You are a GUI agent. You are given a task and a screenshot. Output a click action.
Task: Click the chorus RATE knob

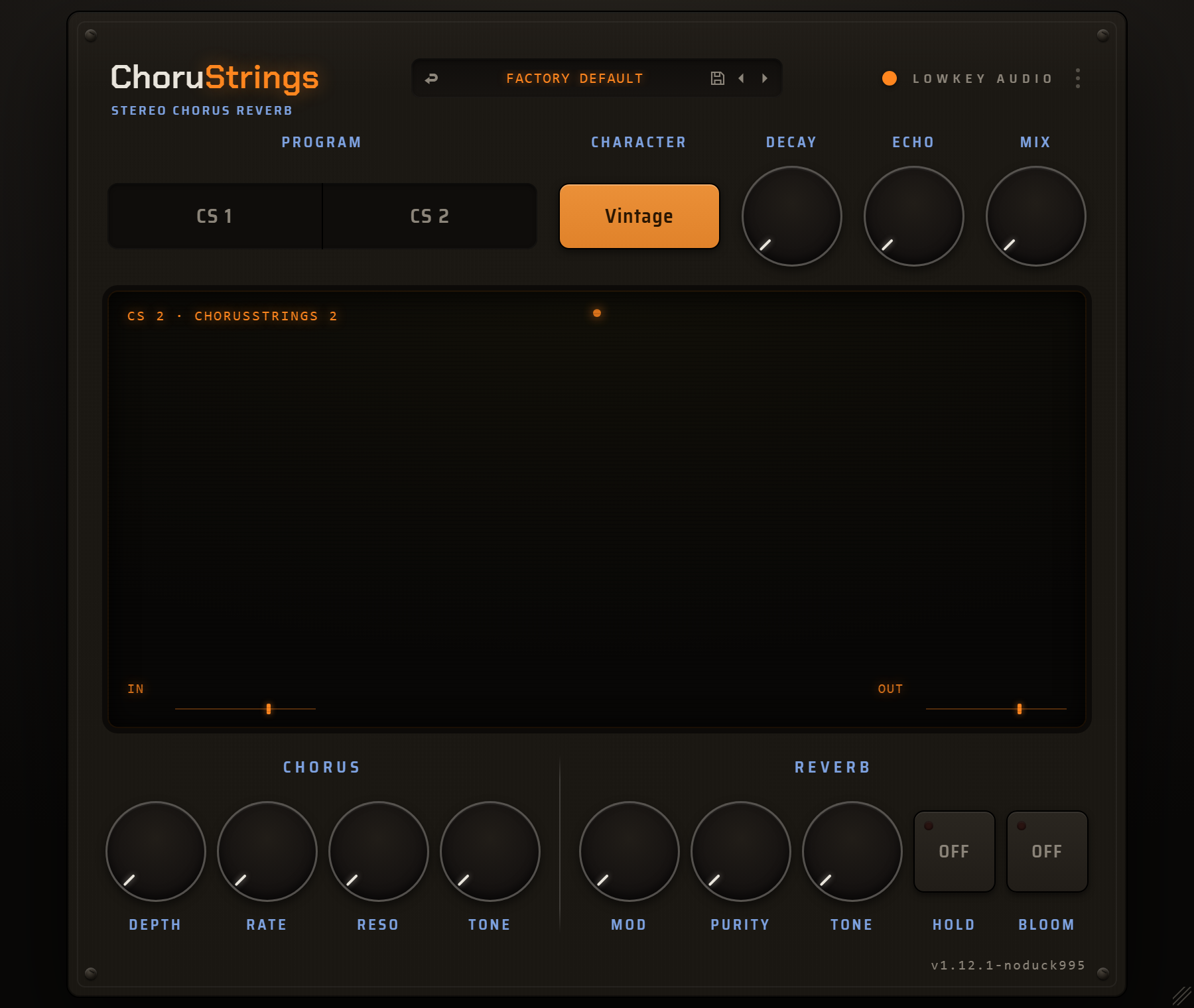[267, 851]
